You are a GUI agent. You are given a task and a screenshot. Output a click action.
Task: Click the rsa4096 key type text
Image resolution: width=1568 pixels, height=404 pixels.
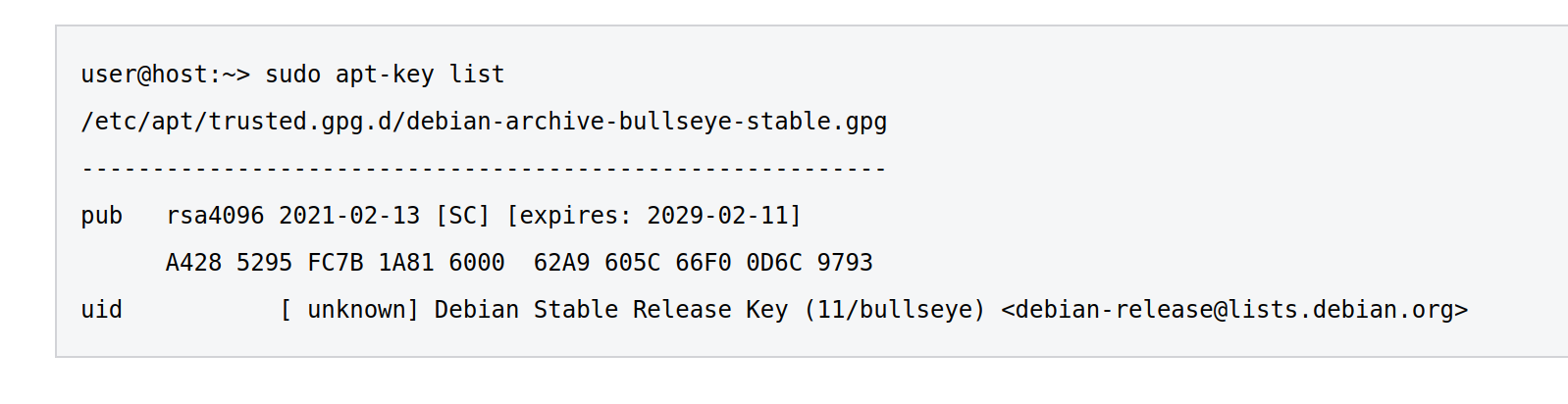215,216
